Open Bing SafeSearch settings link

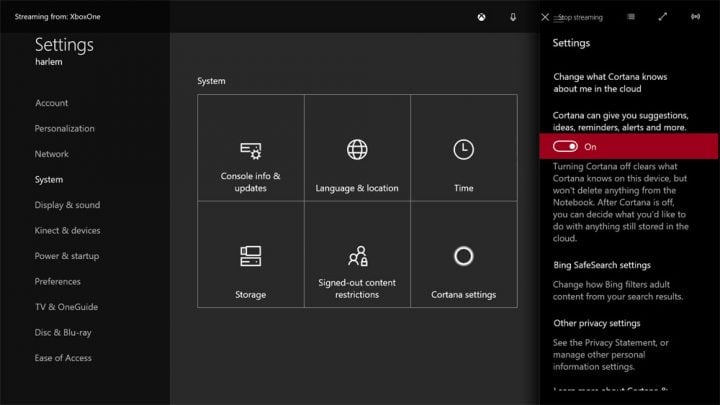[x=601, y=265]
